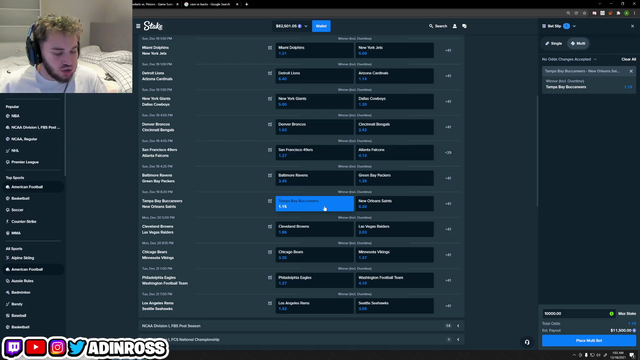This screenshot has height=360, width=640.
Task: Open the No Odds Changes Accepted dropdown
Action: tap(569, 60)
